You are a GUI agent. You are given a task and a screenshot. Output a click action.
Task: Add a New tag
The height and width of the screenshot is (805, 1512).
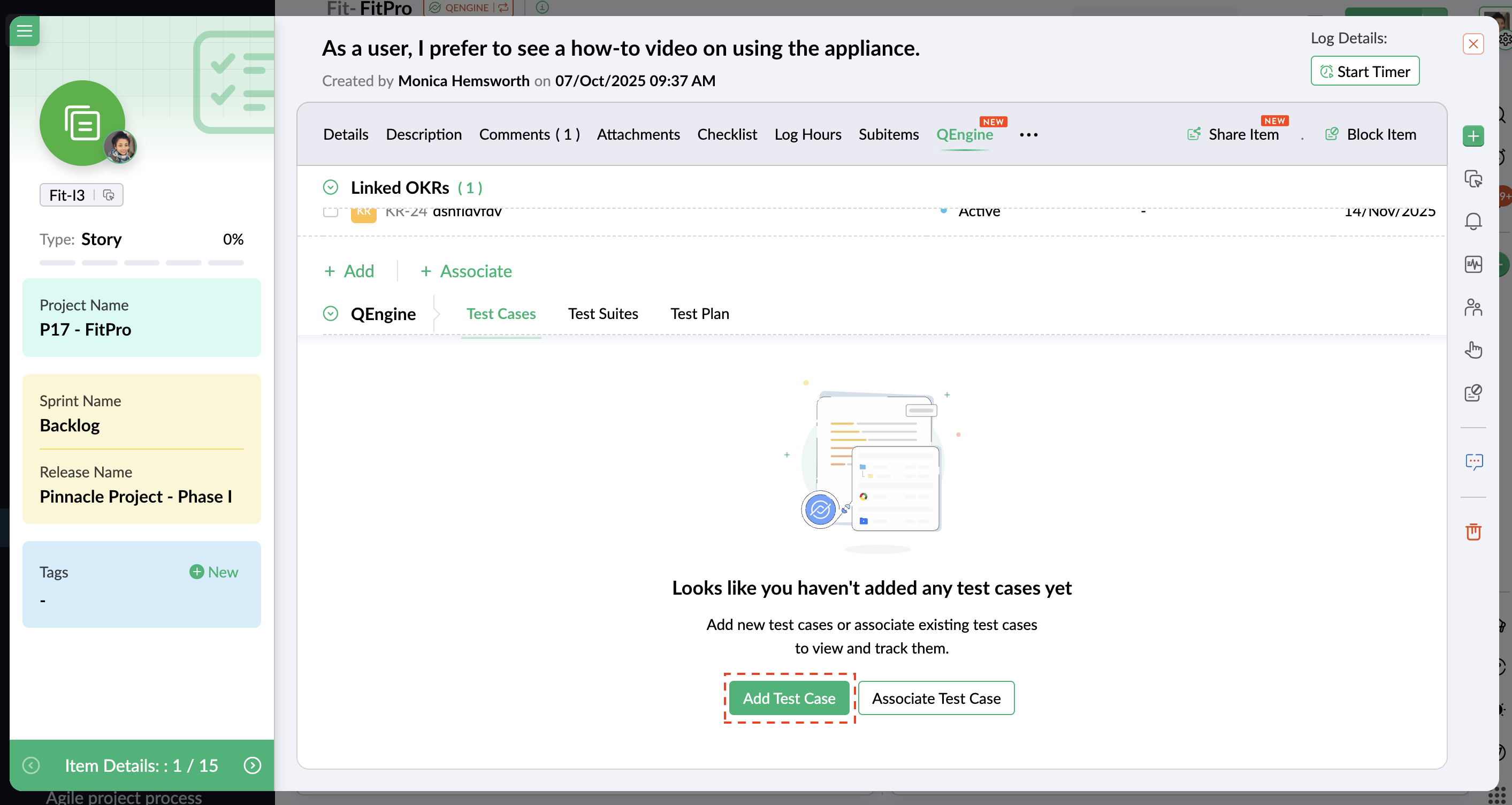tap(213, 572)
